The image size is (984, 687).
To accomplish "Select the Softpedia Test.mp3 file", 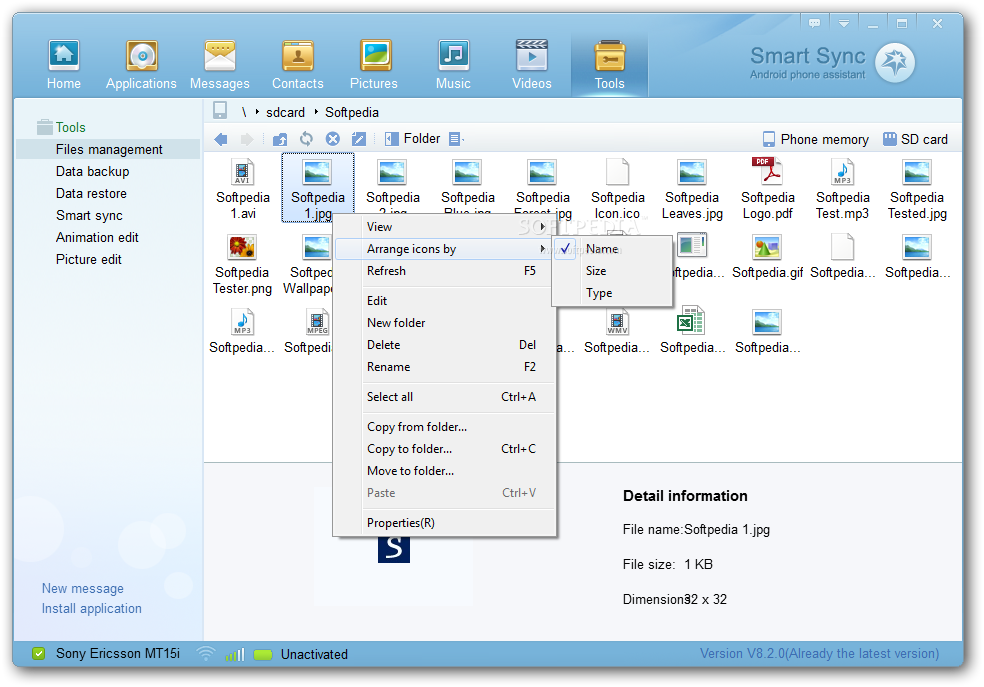I will click(x=842, y=188).
